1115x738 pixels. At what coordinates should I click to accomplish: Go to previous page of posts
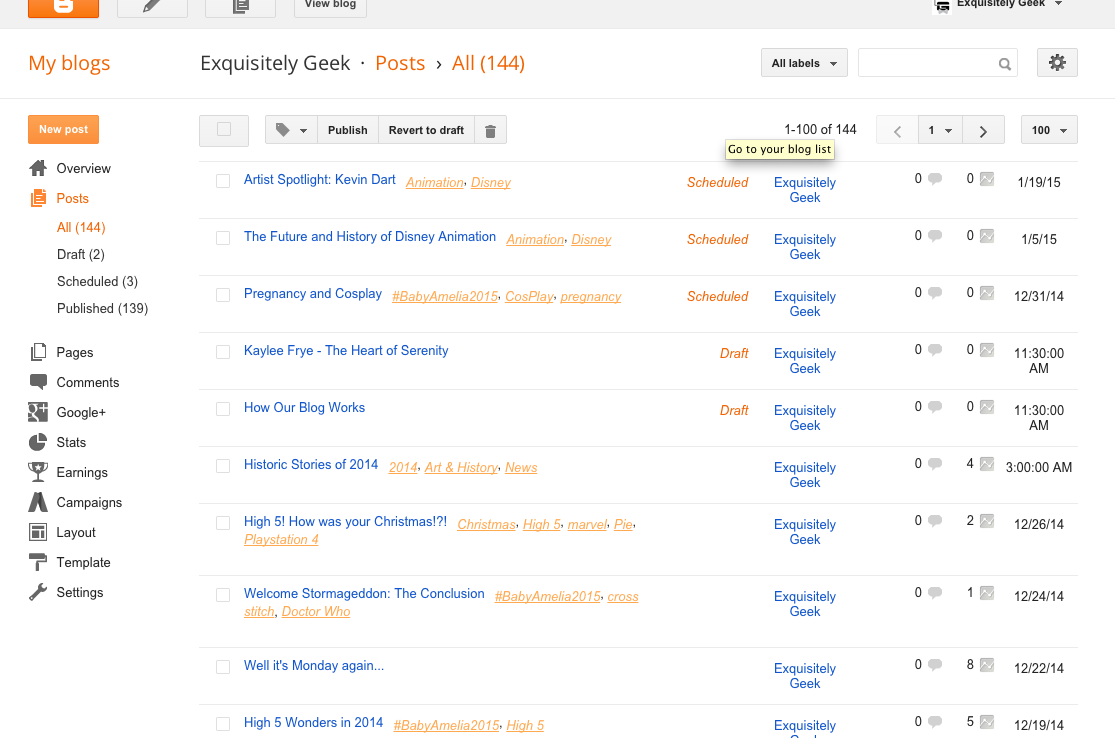[897, 131]
